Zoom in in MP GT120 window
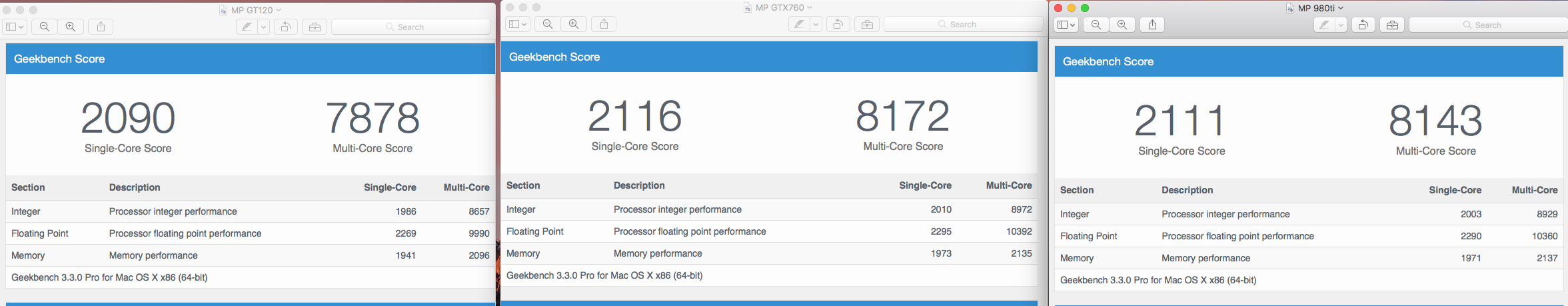1568x306 pixels. pyautogui.click(x=70, y=27)
